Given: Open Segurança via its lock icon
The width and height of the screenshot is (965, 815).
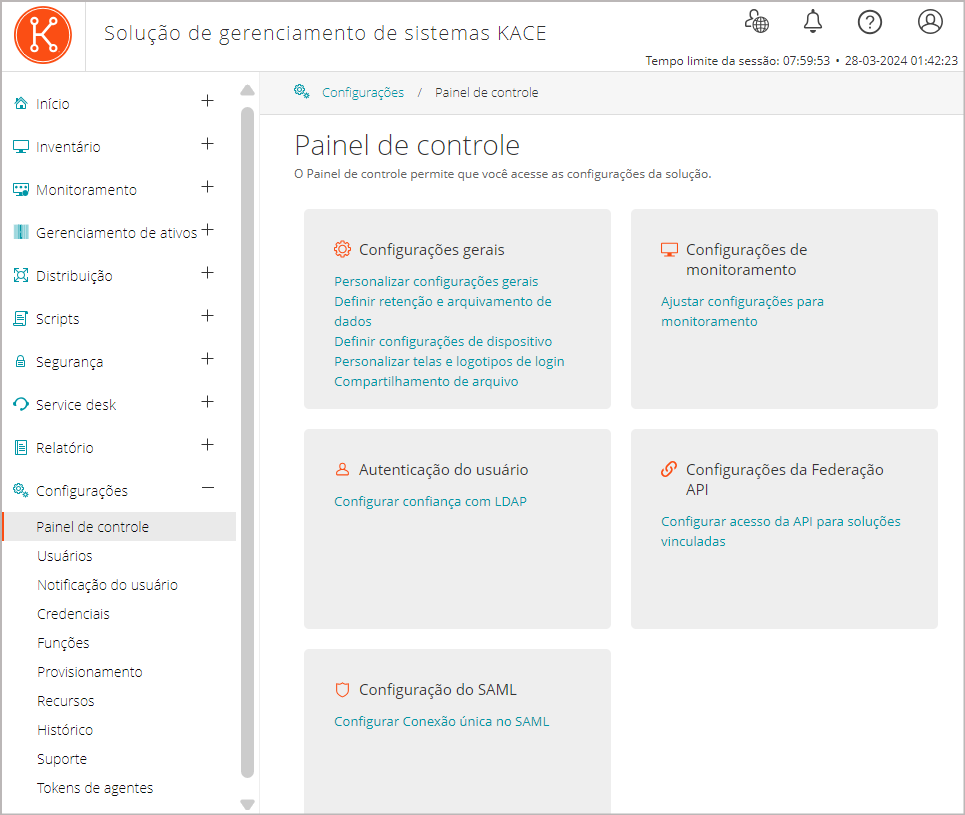Looking at the screenshot, I should click(x=19, y=360).
